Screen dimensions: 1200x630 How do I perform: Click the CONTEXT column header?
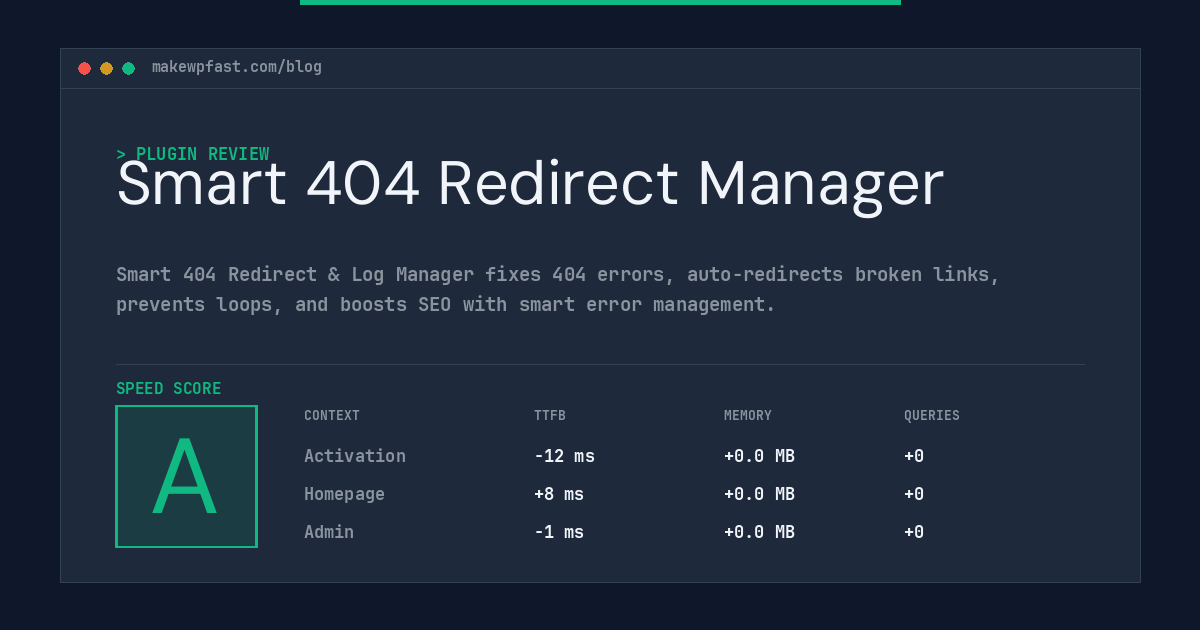point(332,416)
